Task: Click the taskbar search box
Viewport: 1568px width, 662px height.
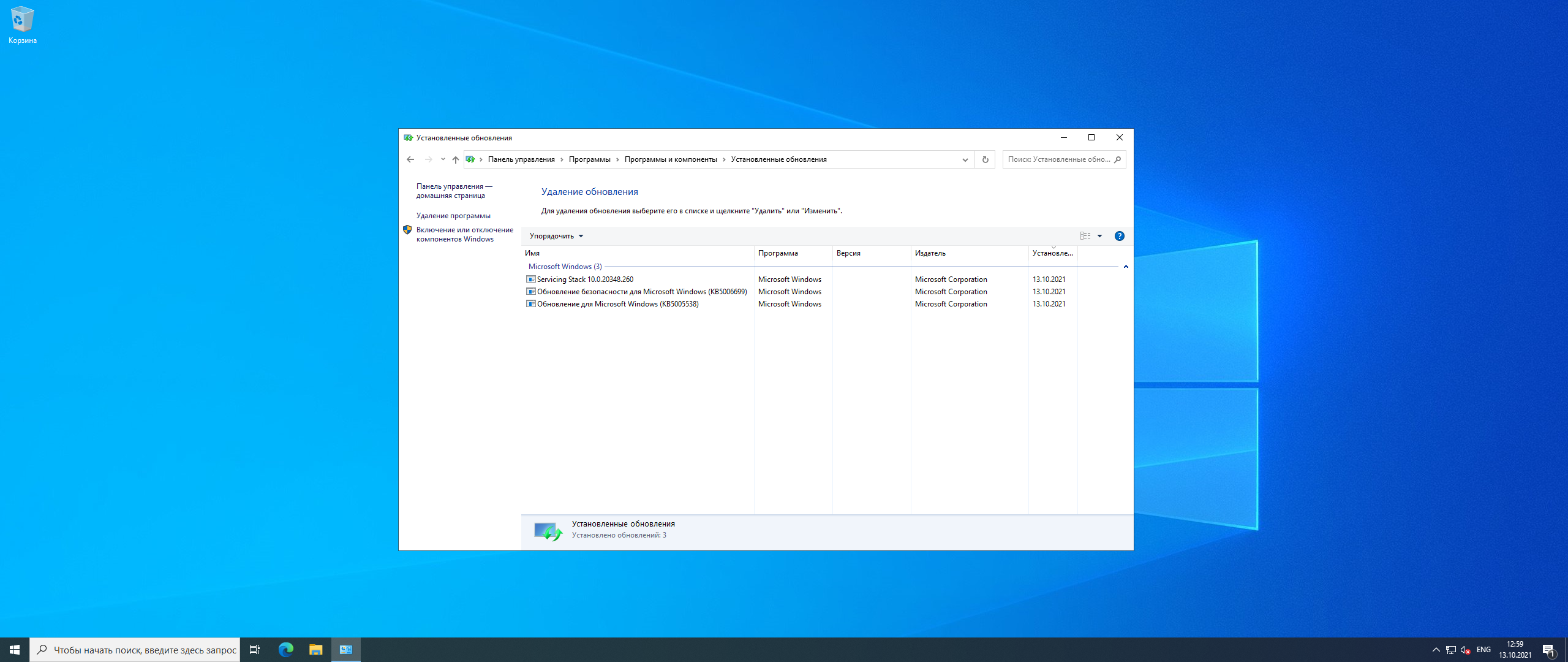Action: pyautogui.click(x=135, y=650)
